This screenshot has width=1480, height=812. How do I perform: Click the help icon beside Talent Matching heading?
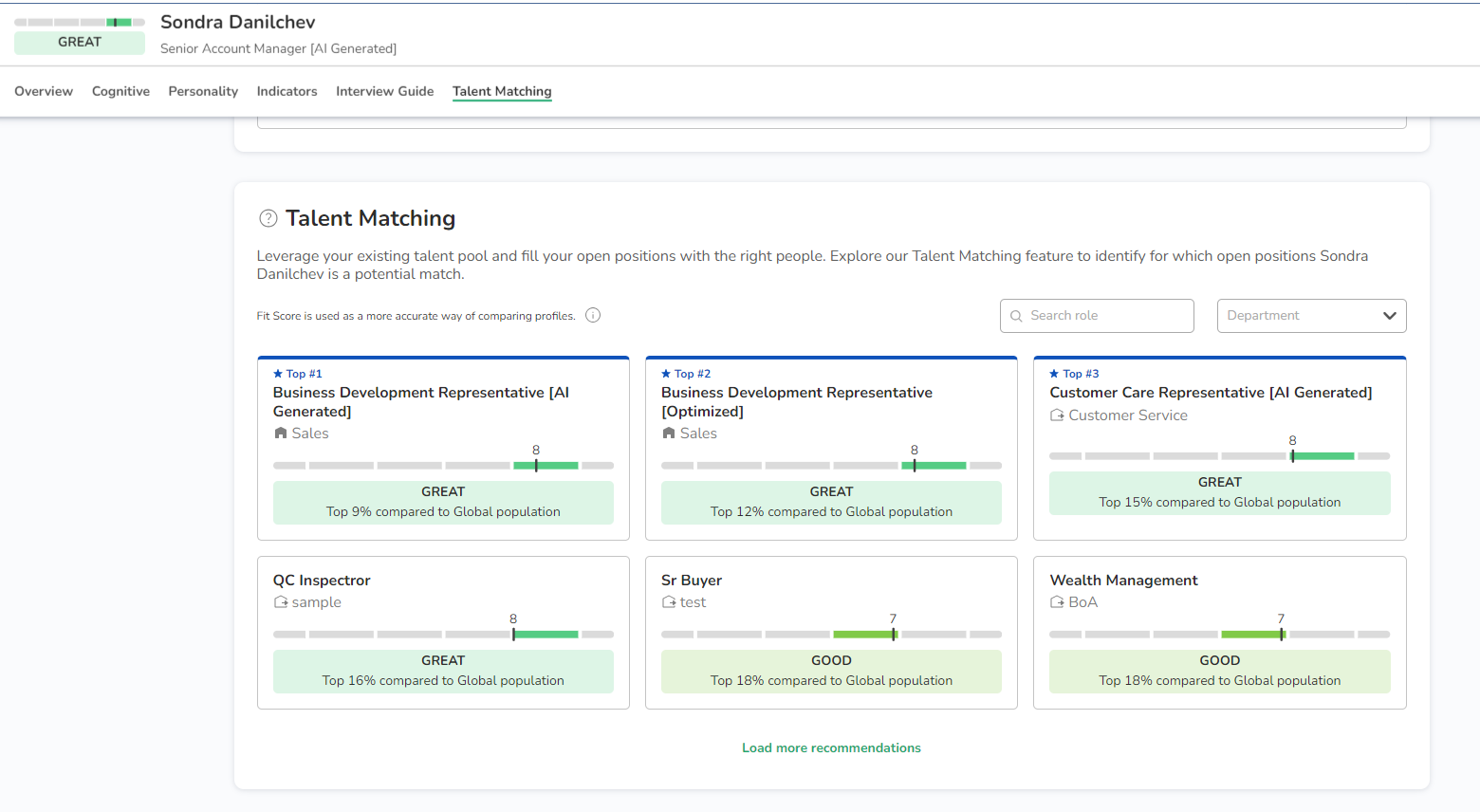[x=268, y=218]
